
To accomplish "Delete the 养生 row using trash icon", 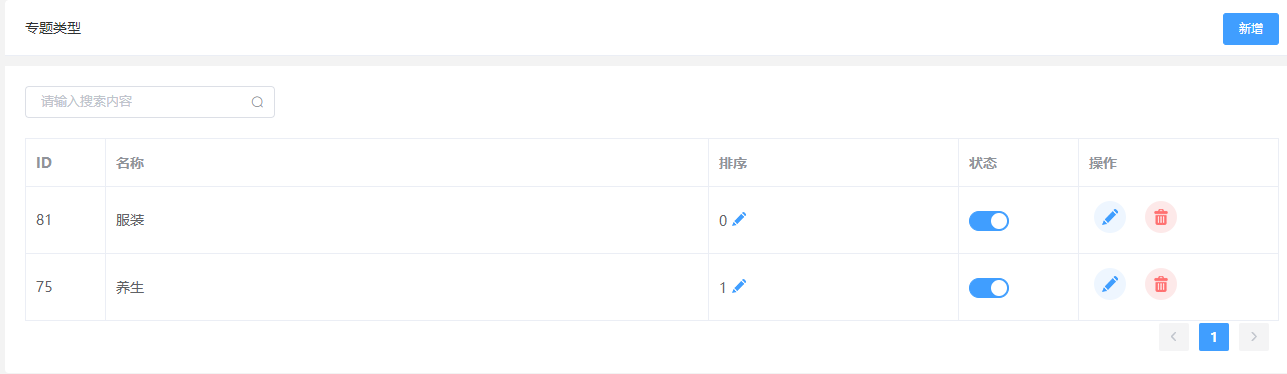I will coord(1161,284).
